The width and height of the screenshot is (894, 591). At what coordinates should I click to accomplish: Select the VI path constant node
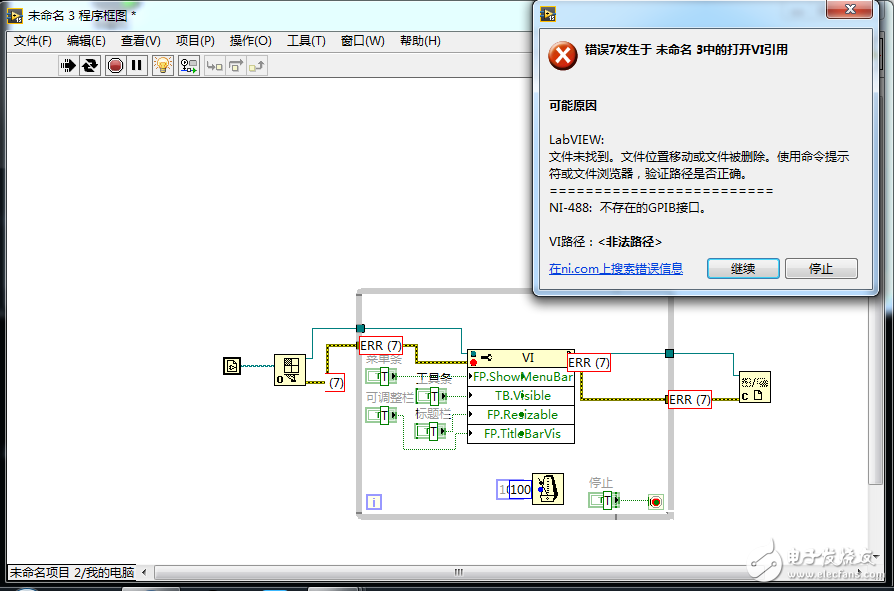click(x=232, y=366)
